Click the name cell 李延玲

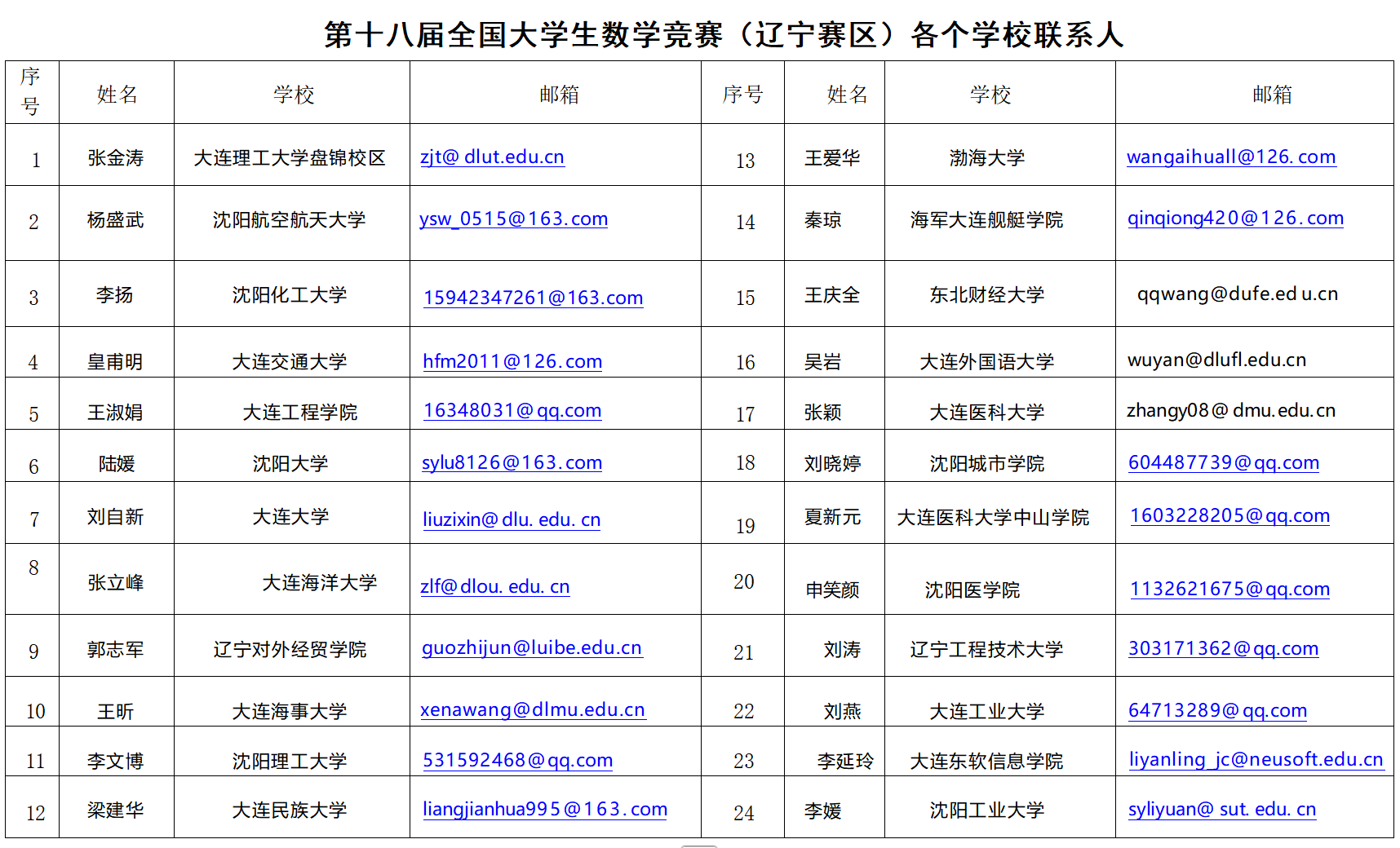click(845, 762)
